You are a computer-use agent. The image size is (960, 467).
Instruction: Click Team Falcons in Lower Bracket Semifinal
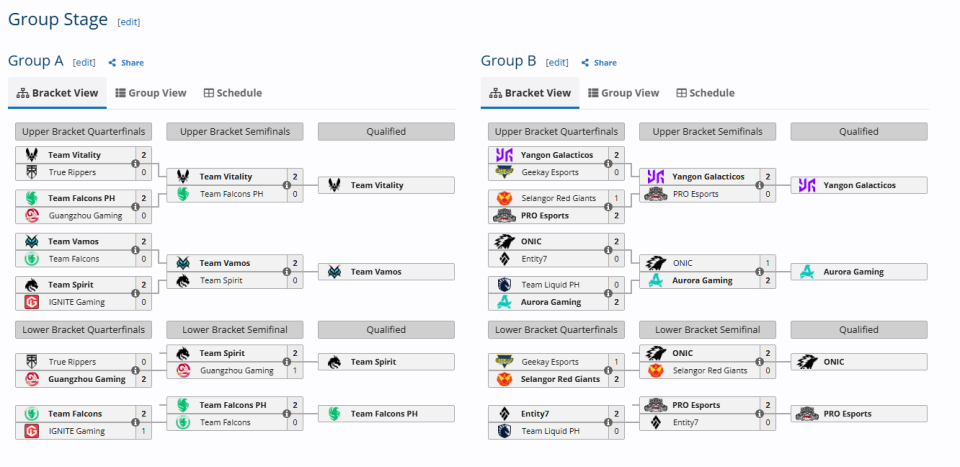[225, 422]
